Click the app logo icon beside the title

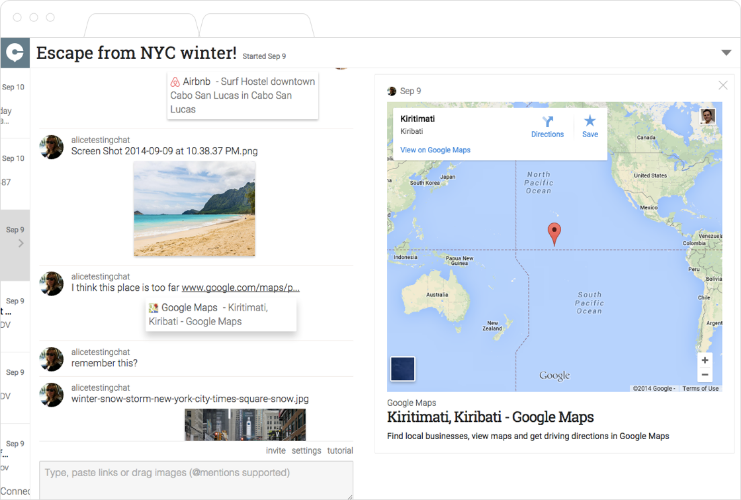pyautogui.click(x=15, y=52)
